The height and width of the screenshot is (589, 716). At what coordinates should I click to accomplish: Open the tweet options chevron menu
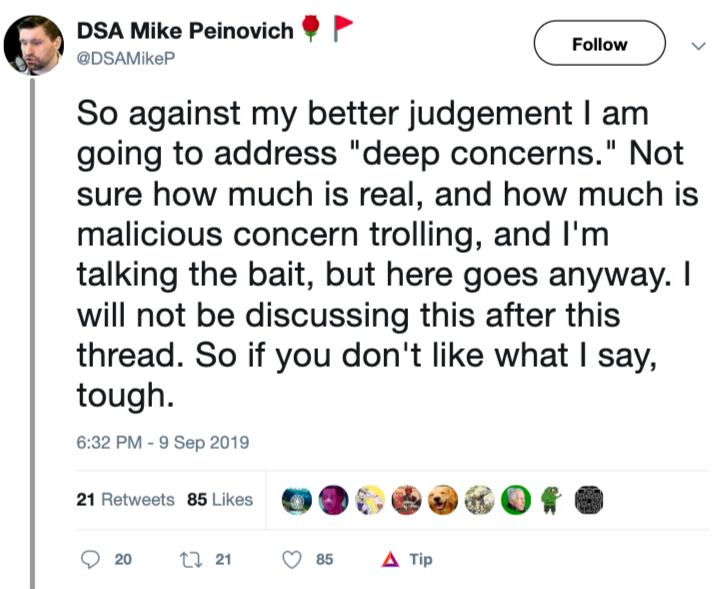[698, 45]
